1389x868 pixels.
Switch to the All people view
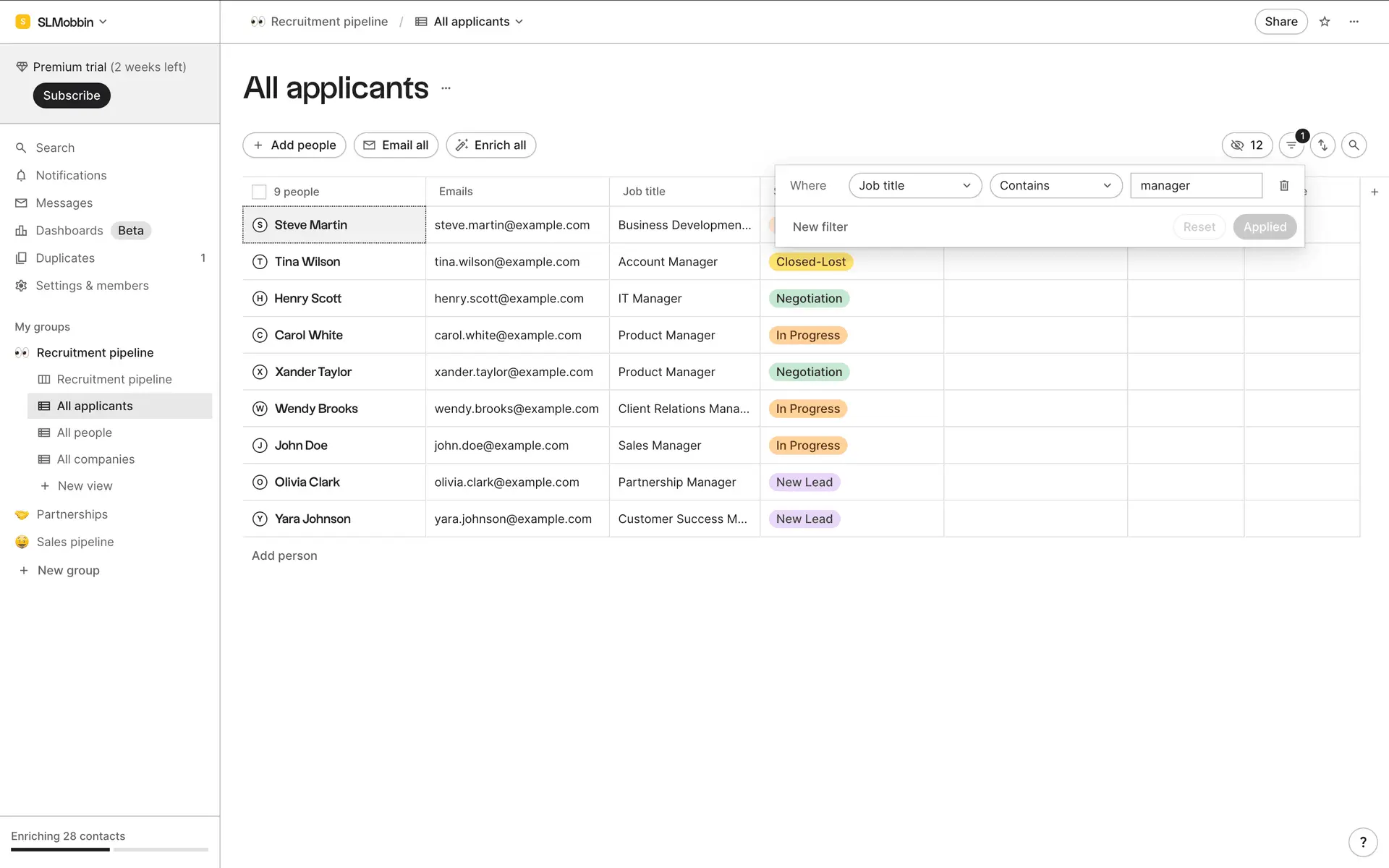point(84,433)
